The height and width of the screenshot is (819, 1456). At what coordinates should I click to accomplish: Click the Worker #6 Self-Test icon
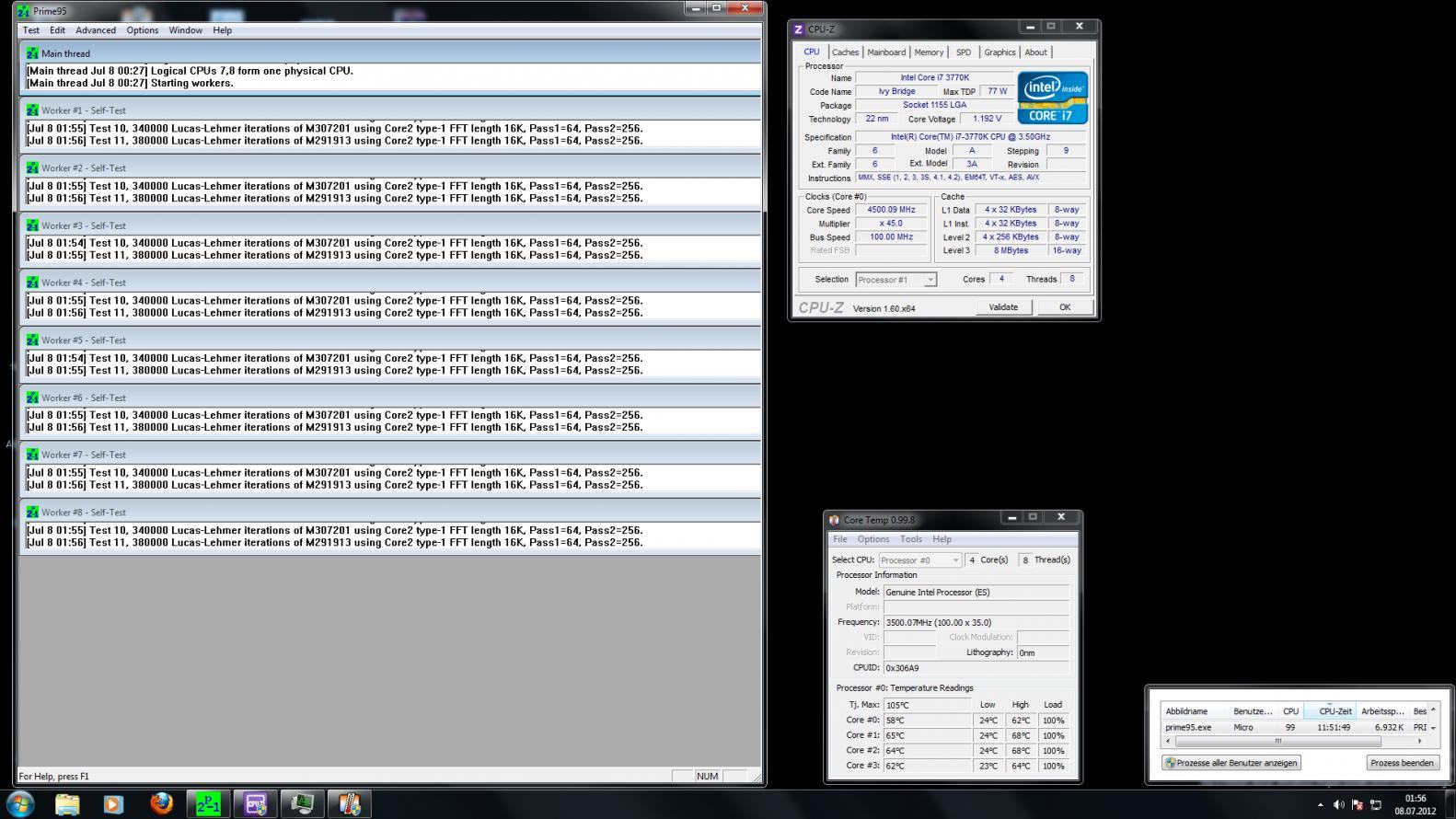tap(33, 398)
